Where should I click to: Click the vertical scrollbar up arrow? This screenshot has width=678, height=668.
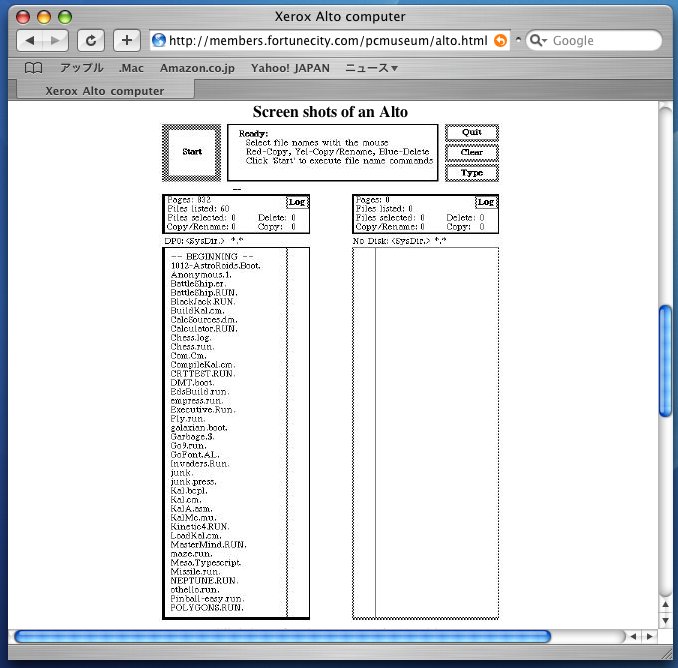point(665,604)
